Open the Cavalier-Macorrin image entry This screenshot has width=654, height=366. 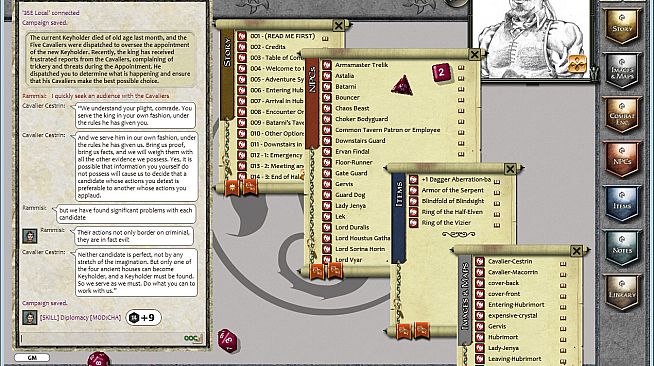pyautogui.click(x=513, y=272)
